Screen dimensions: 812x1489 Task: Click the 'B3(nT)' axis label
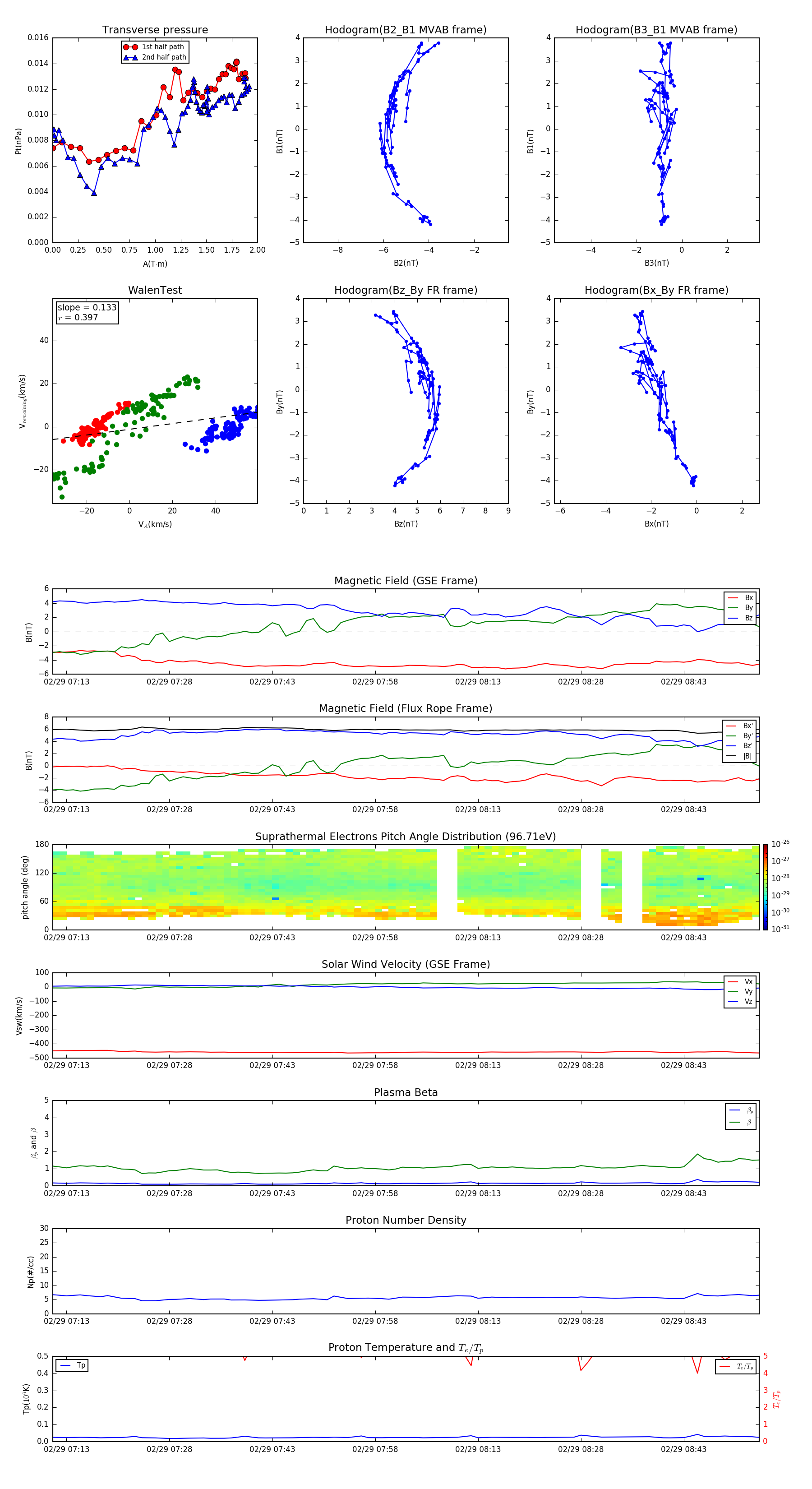click(656, 263)
